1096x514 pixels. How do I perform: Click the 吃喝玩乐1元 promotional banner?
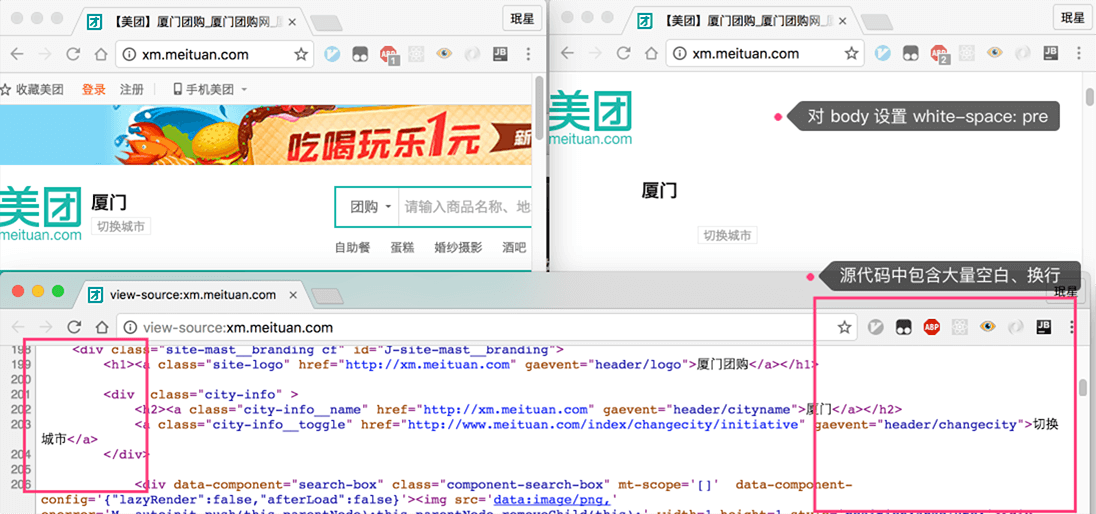[266, 135]
